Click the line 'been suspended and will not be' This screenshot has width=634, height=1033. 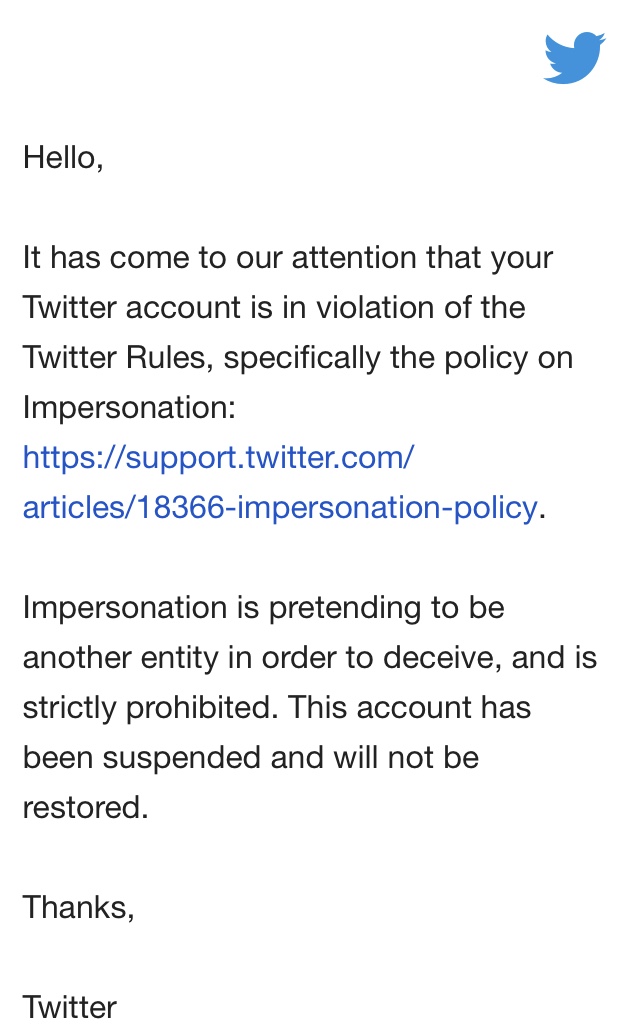click(250, 758)
